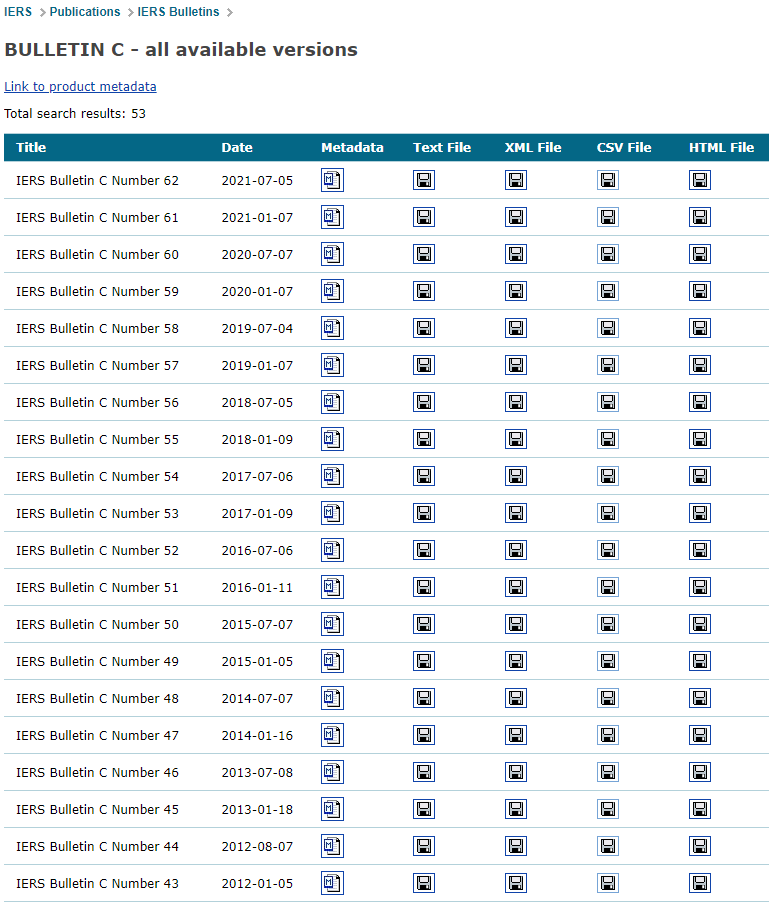
Task: Download XML file of Bulletin C Number 48
Action: pos(516,698)
